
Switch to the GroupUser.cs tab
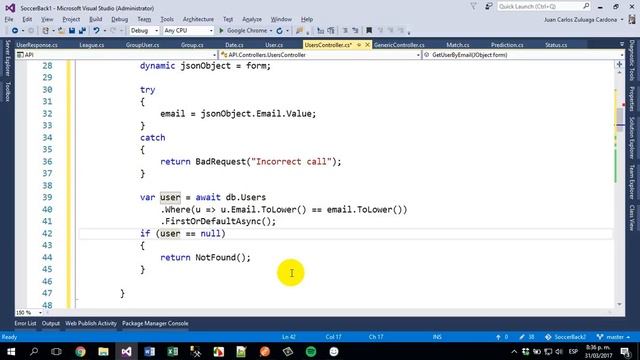[142, 45]
